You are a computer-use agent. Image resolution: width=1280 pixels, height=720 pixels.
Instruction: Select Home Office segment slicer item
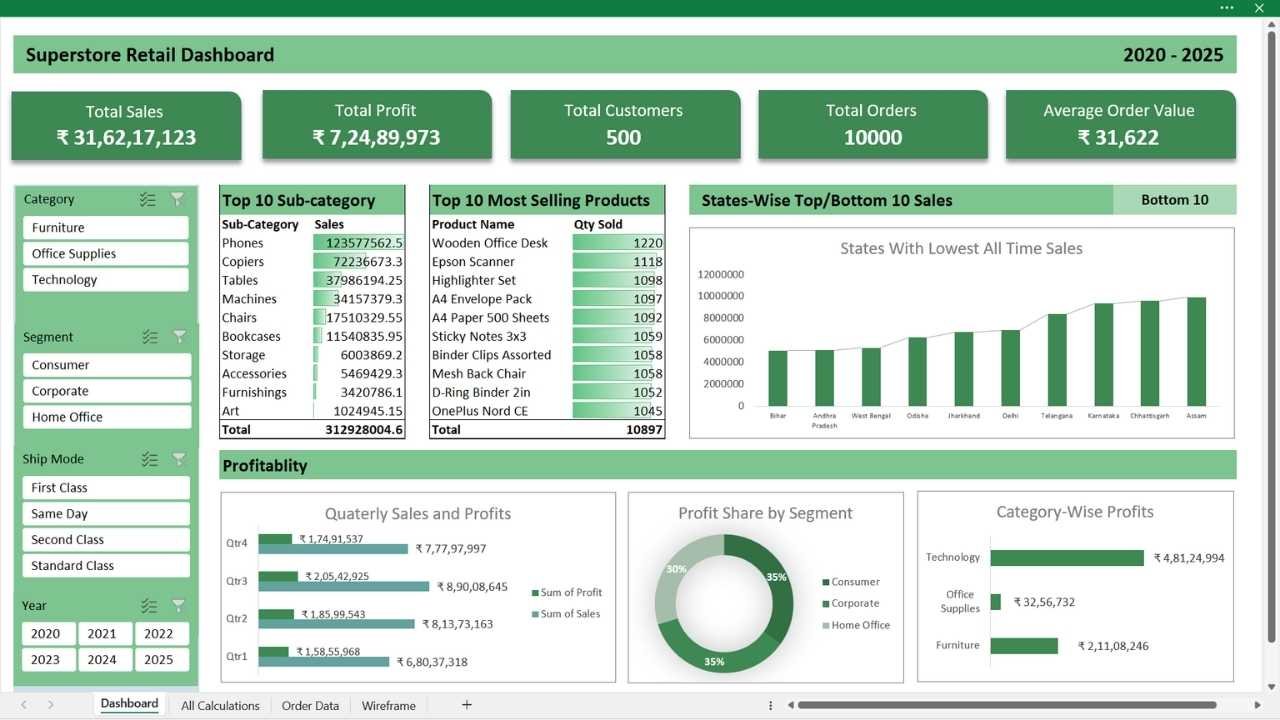pyautogui.click(x=107, y=417)
